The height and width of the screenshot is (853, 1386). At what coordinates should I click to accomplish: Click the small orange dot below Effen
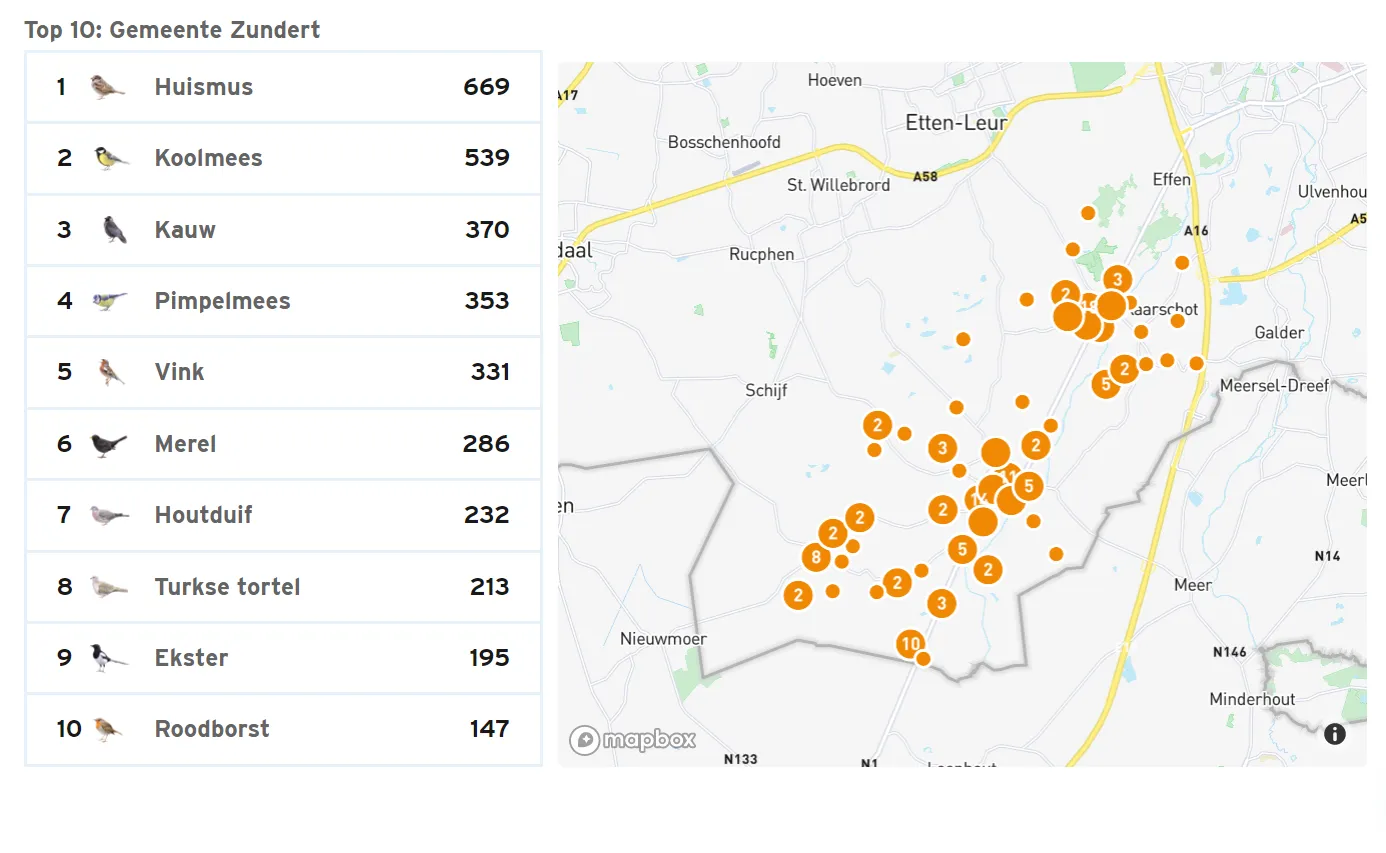1088,213
